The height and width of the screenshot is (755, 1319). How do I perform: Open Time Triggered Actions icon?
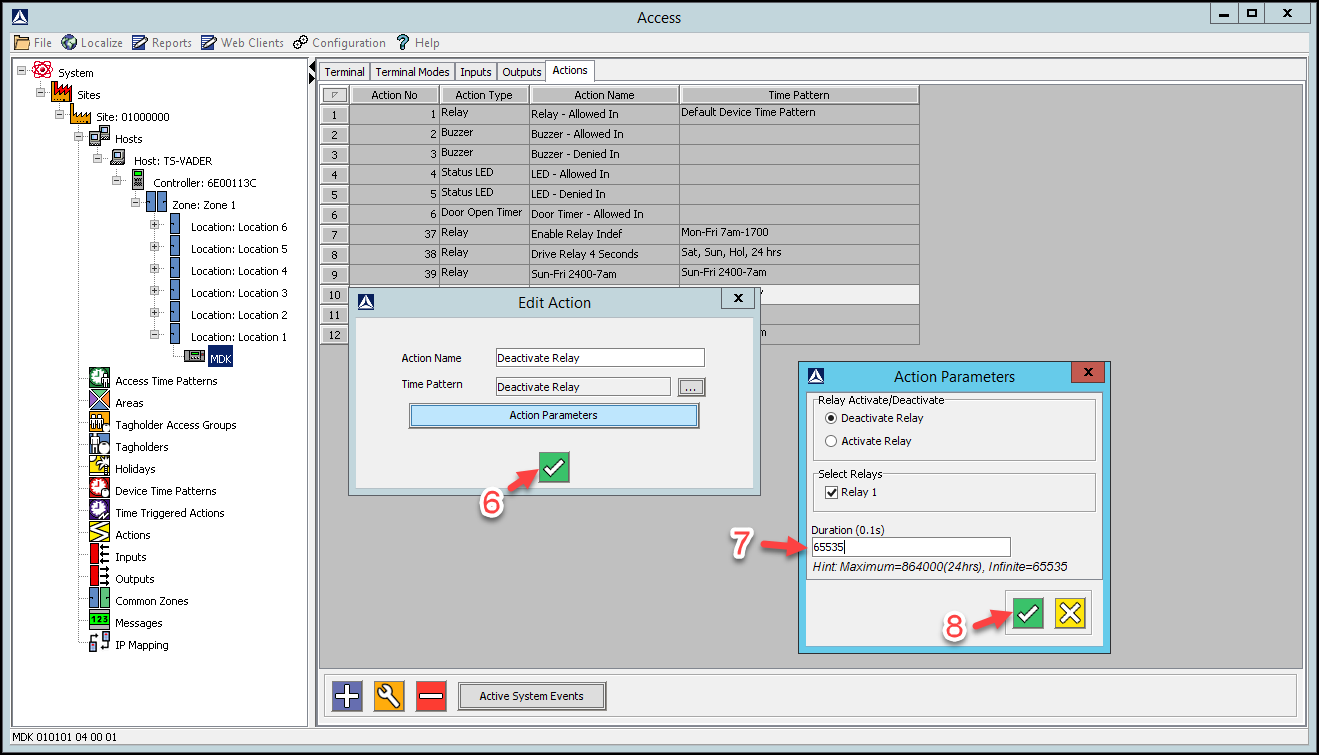pos(99,511)
